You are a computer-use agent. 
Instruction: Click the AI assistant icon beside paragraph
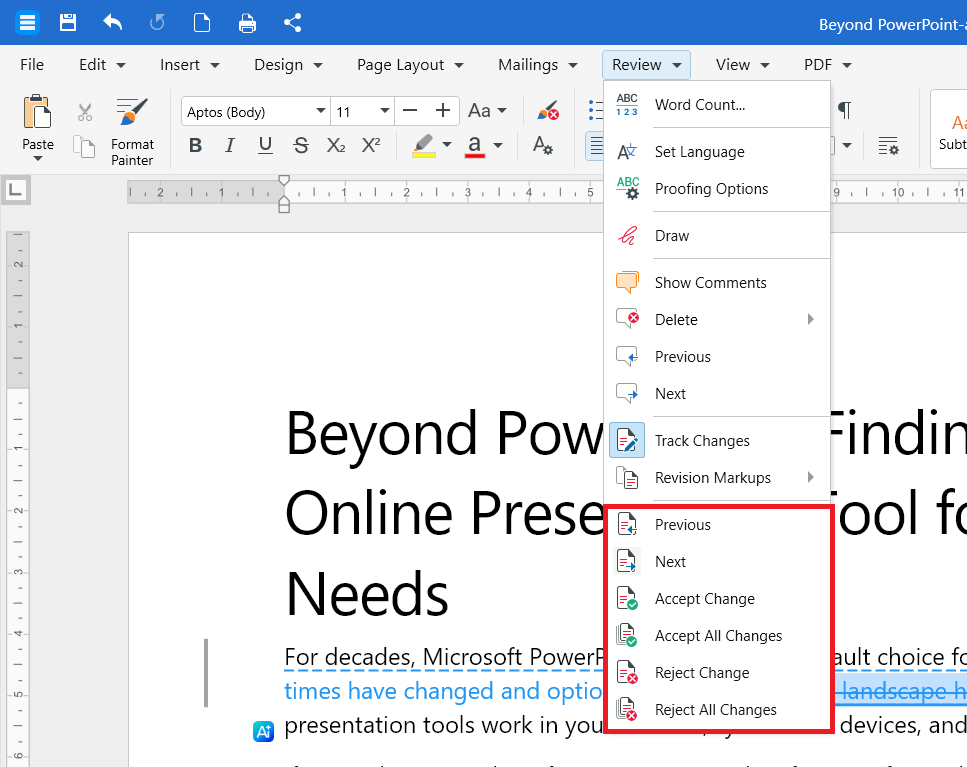point(263,731)
